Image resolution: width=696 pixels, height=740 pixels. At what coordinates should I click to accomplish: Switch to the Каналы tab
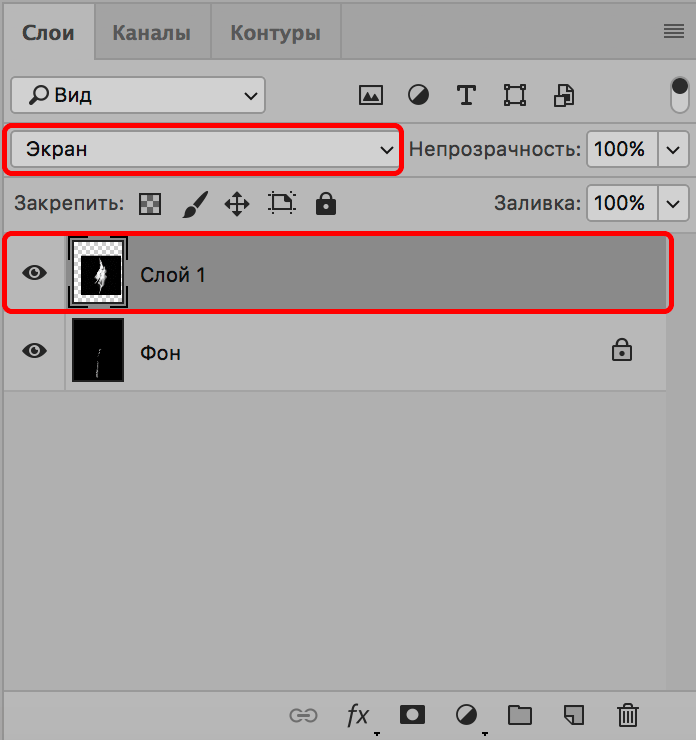tap(151, 33)
